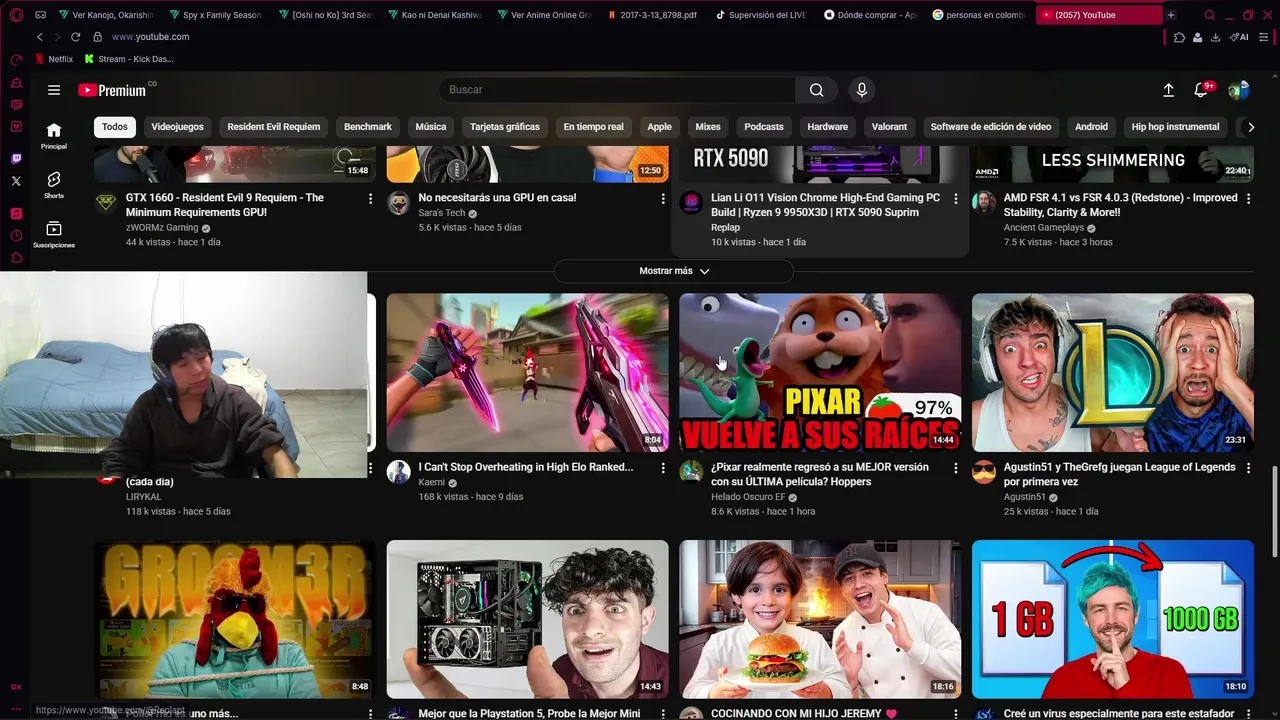Select the Tarjetas gráficas chip
This screenshot has height=720, width=1280.
point(505,127)
